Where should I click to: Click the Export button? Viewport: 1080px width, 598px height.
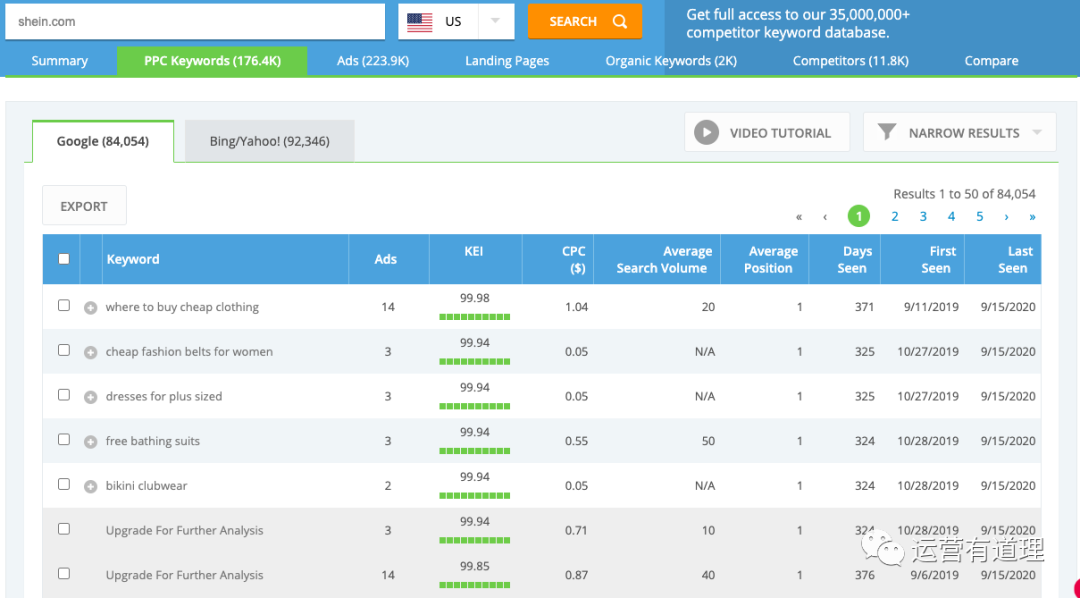click(84, 206)
